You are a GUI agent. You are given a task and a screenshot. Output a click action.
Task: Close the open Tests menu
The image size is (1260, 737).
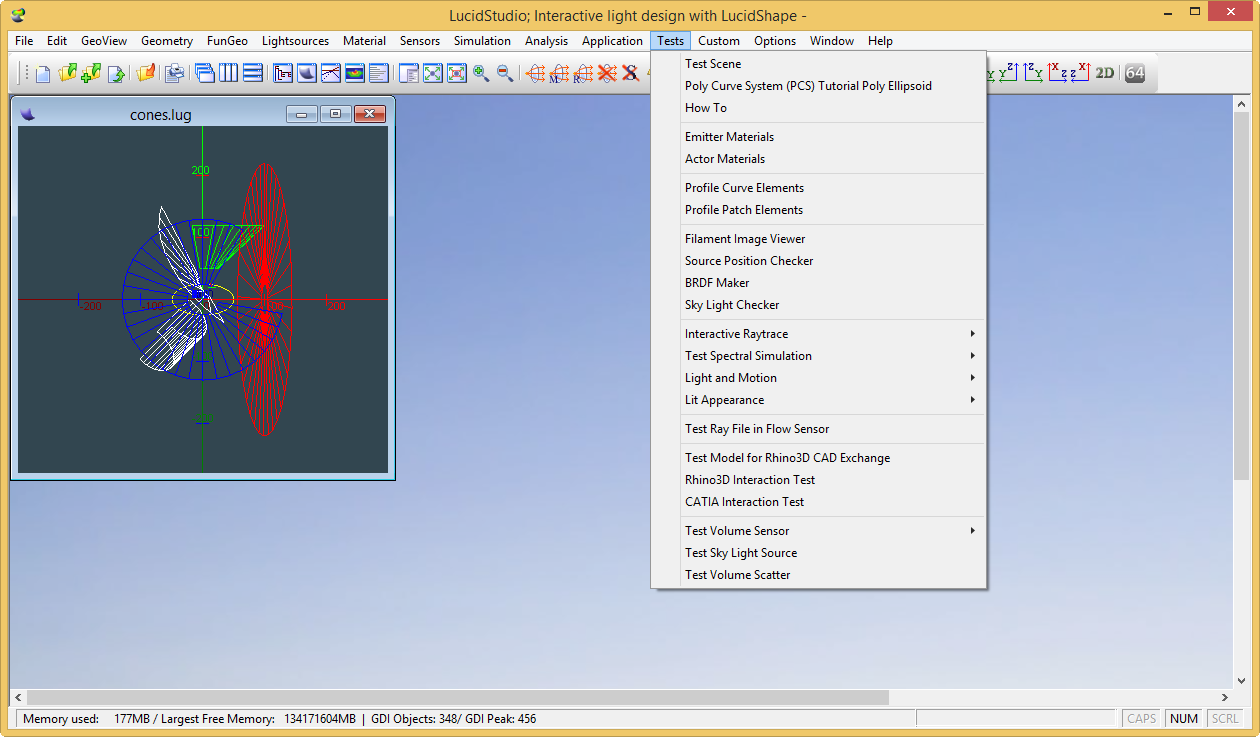(670, 41)
